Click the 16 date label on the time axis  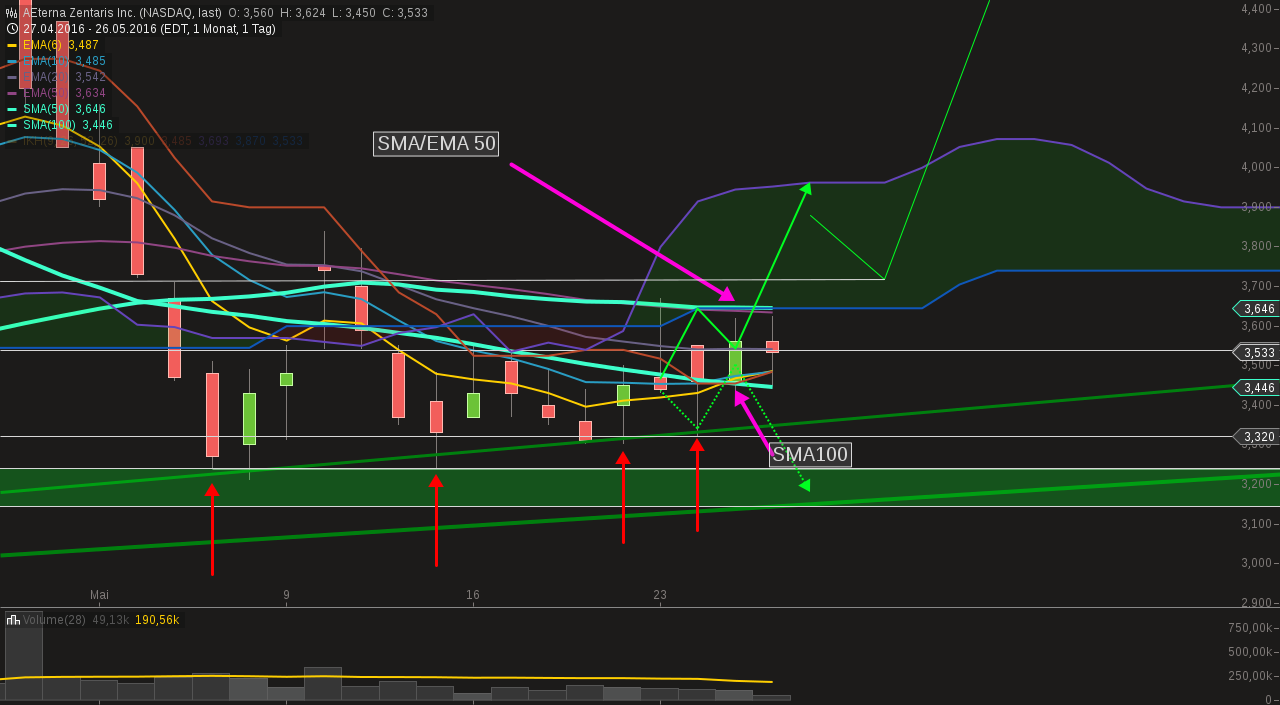473,595
